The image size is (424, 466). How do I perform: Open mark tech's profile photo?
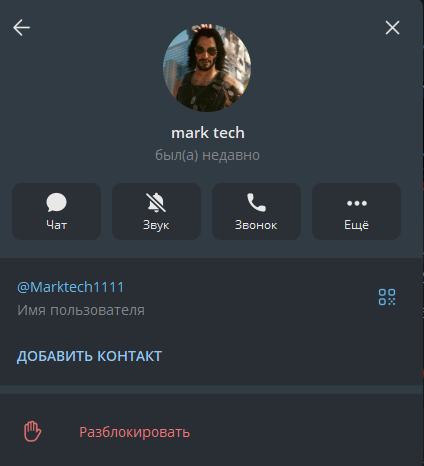pos(207,68)
